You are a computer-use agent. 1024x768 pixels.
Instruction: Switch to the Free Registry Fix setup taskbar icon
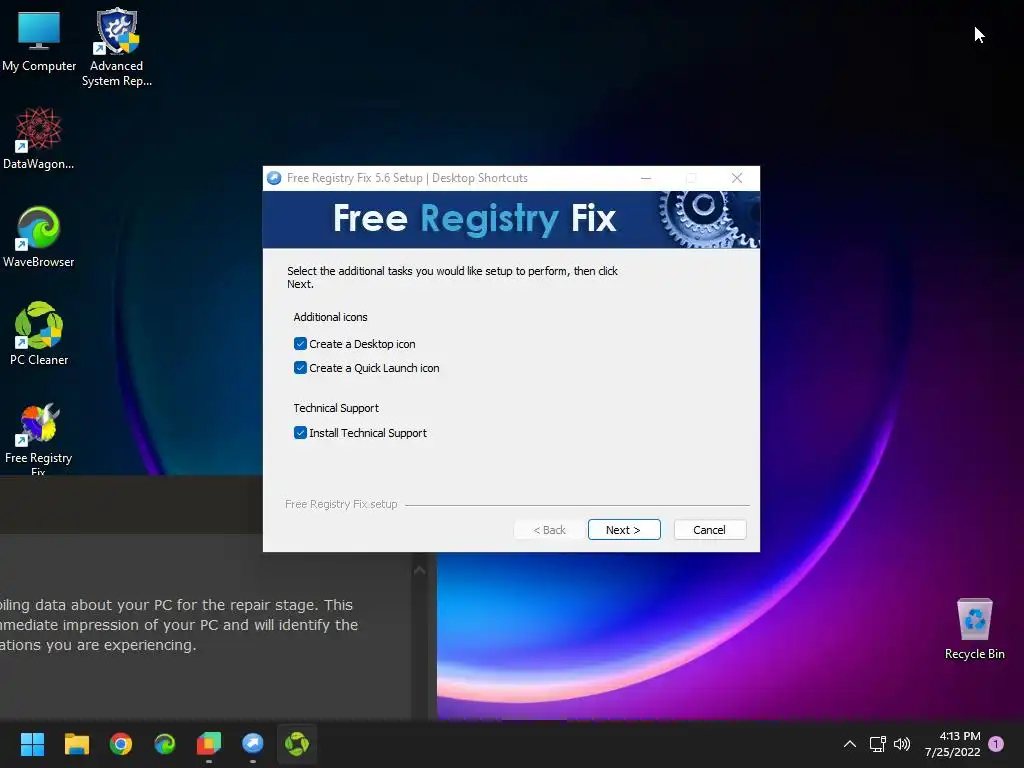[253, 744]
